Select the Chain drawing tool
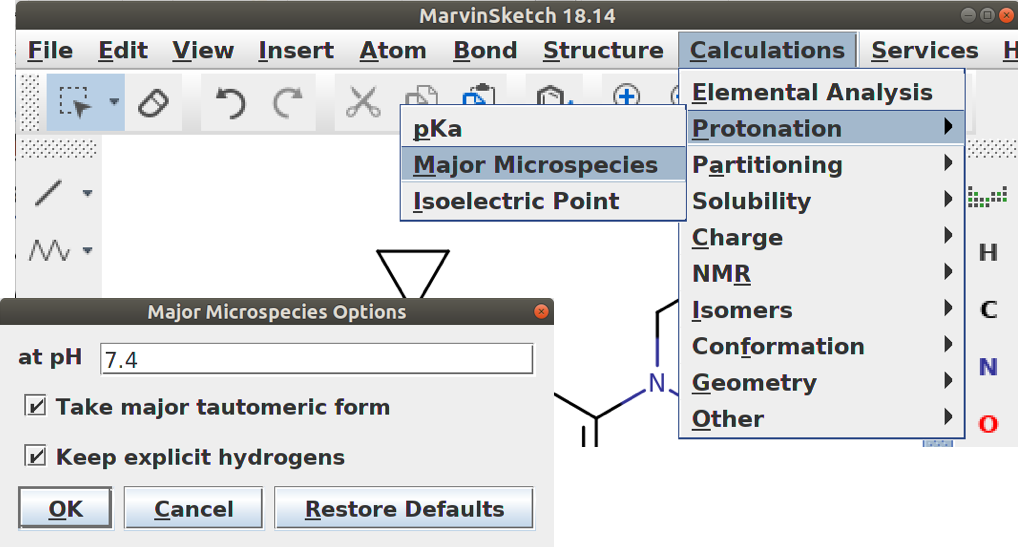Image resolution: width=1018 pixels, height=547 pixels. tap(49, 250)
